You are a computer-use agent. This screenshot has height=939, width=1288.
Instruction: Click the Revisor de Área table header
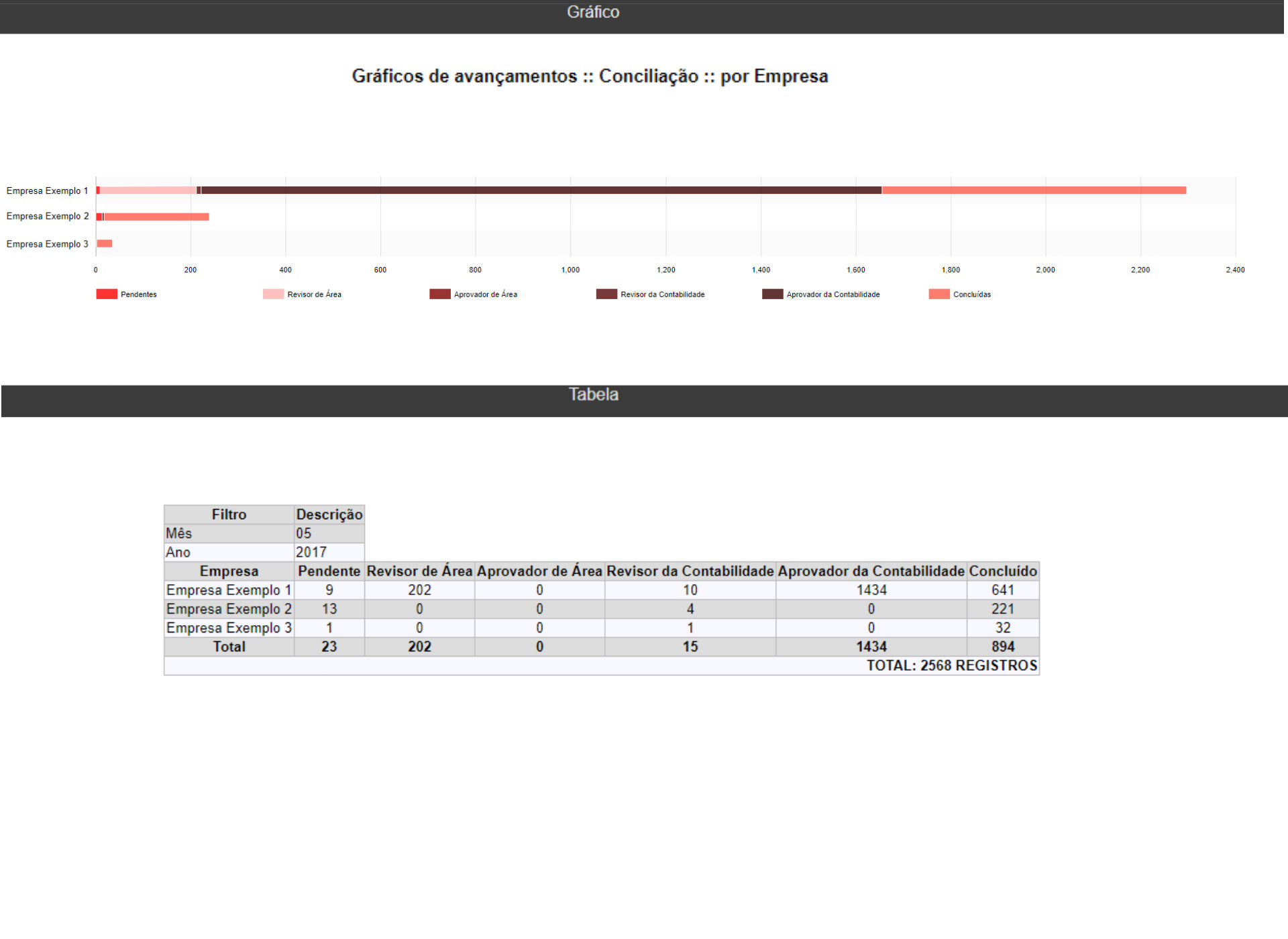click(x=420, y=571)
